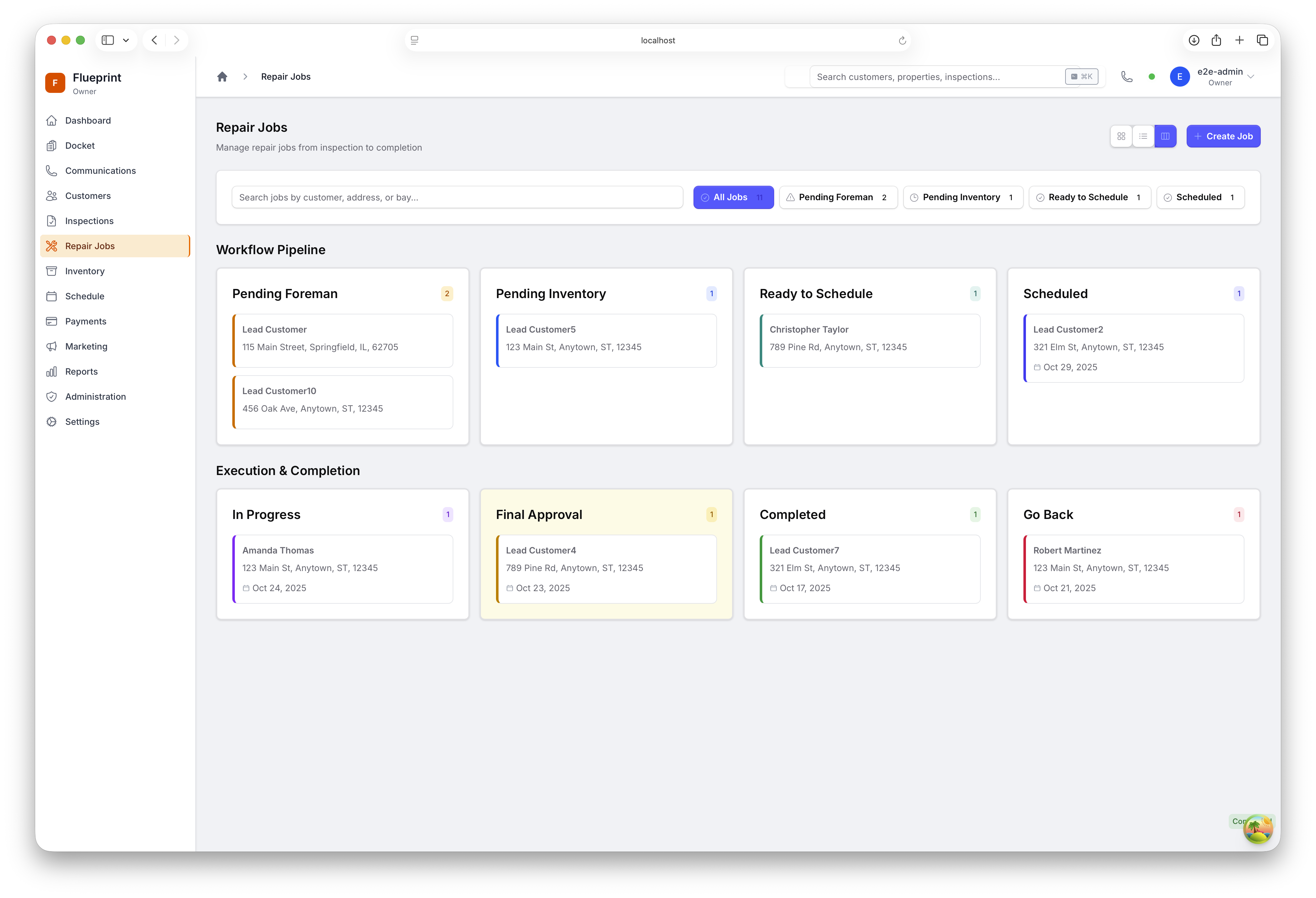The height and width of the screenshot is (898, 1316).
Task: Switch to list view layout
Action: click(1143, 136)
